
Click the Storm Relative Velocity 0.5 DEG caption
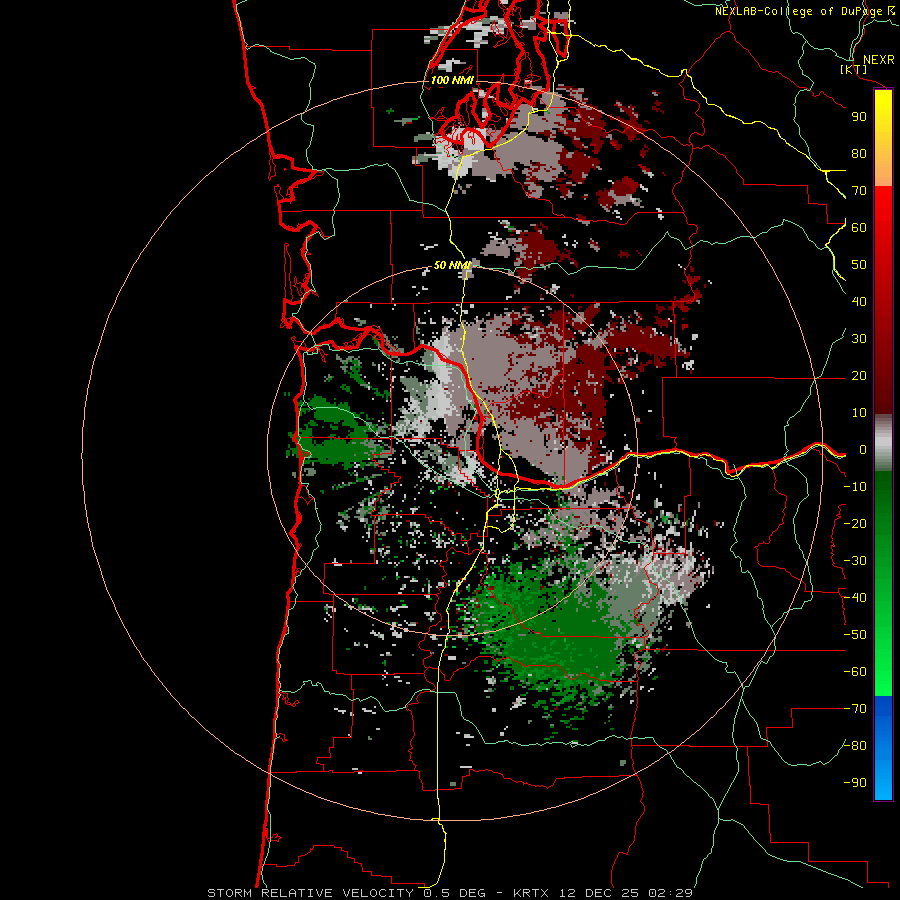pos(346,893)
